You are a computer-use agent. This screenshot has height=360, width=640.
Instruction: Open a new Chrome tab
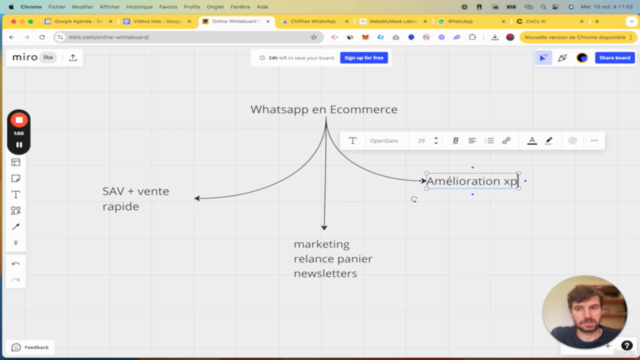pos(597,21)
